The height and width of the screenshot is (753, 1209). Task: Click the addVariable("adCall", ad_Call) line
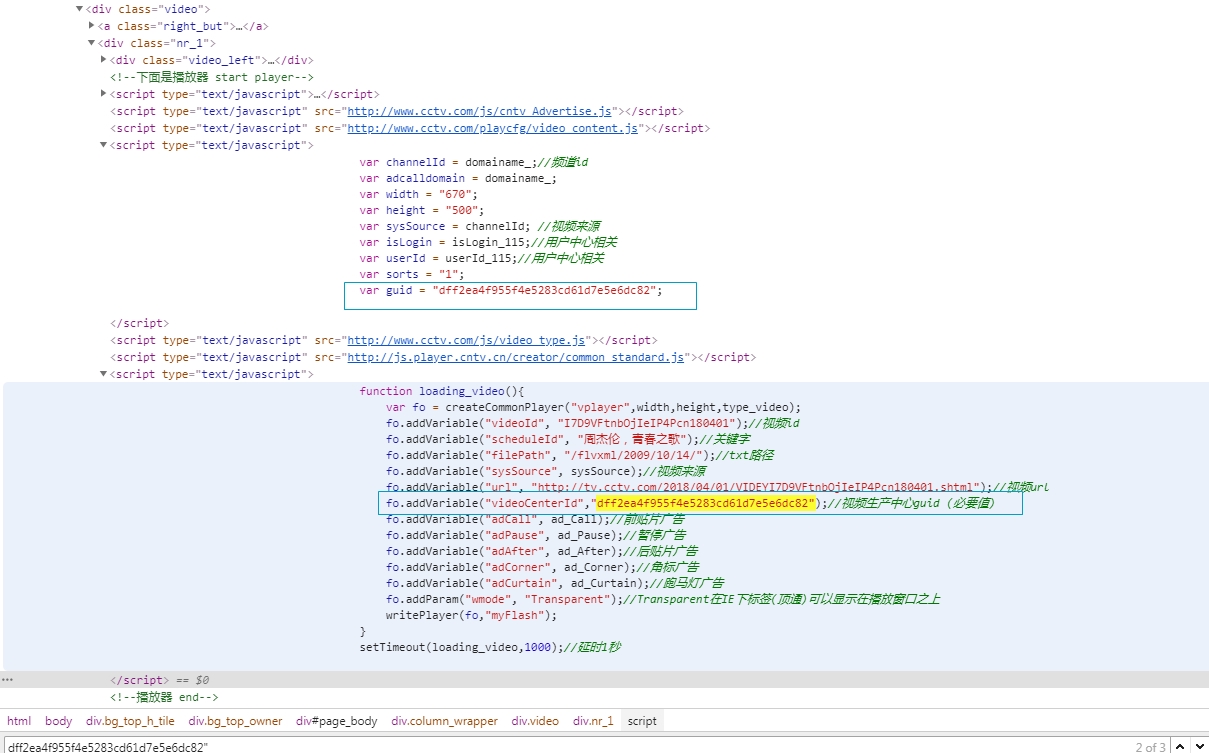point(535,519)
